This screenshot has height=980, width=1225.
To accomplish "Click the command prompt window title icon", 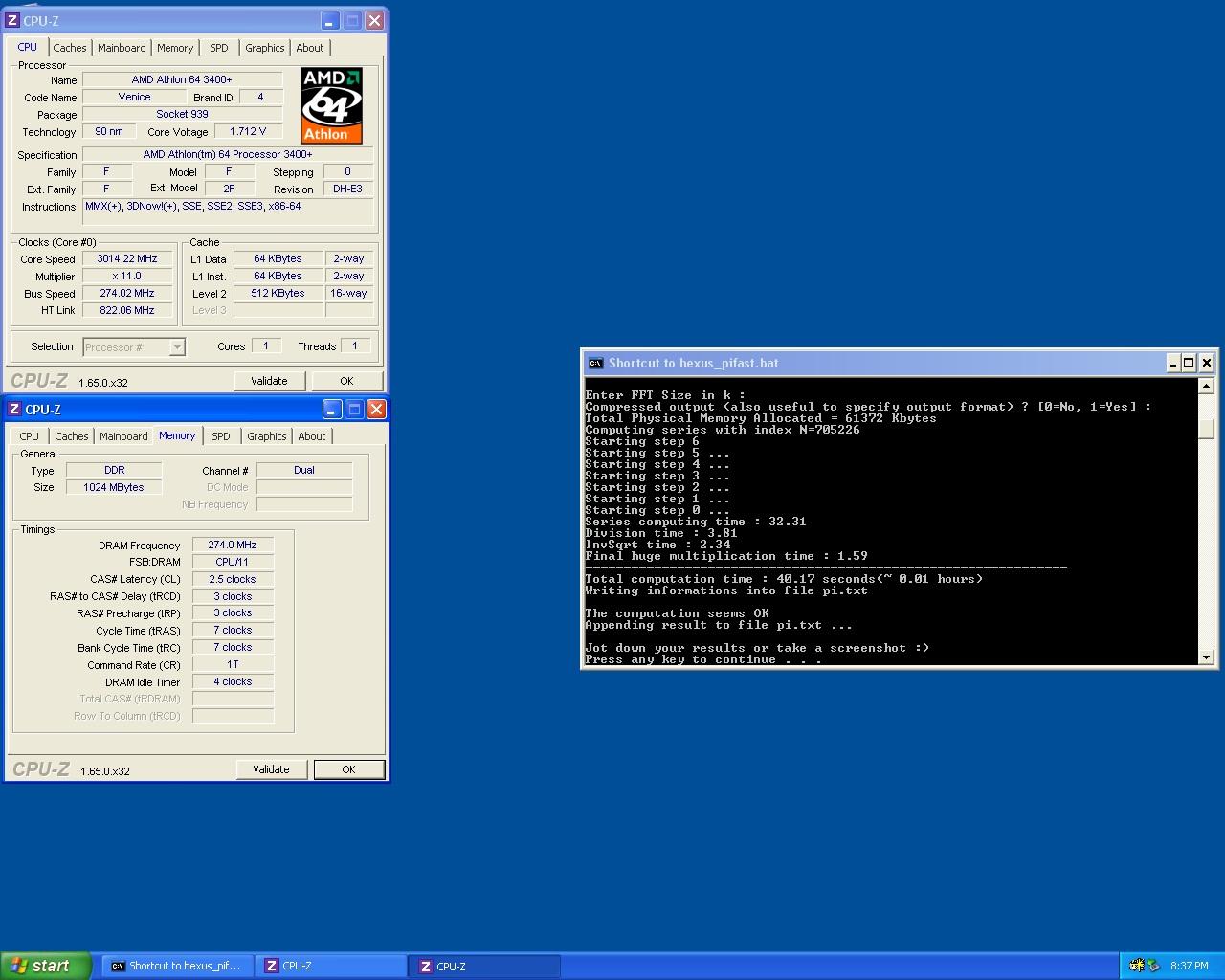I will pos(595,363).
